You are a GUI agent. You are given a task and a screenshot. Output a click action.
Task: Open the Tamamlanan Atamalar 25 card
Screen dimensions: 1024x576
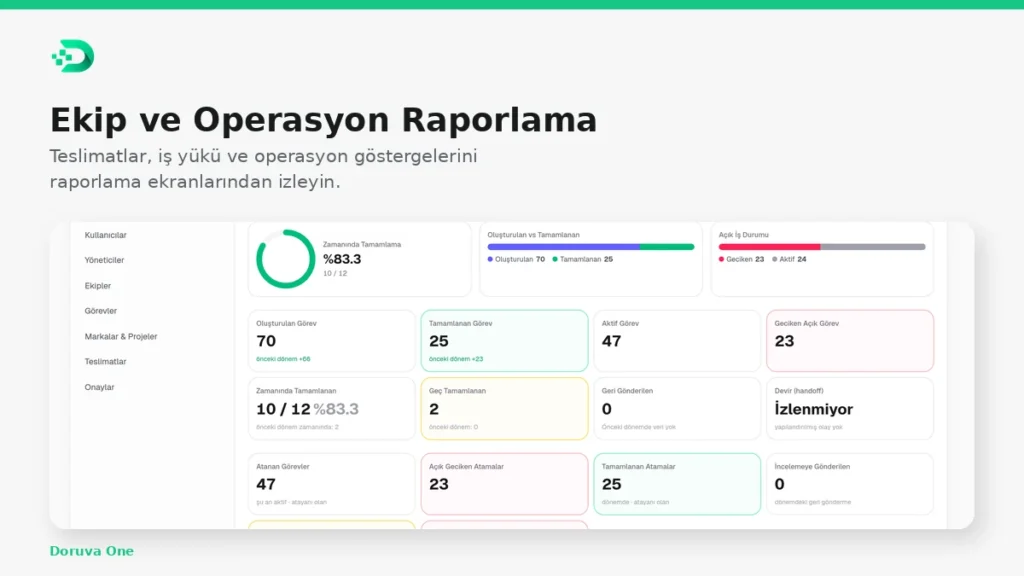677,484
